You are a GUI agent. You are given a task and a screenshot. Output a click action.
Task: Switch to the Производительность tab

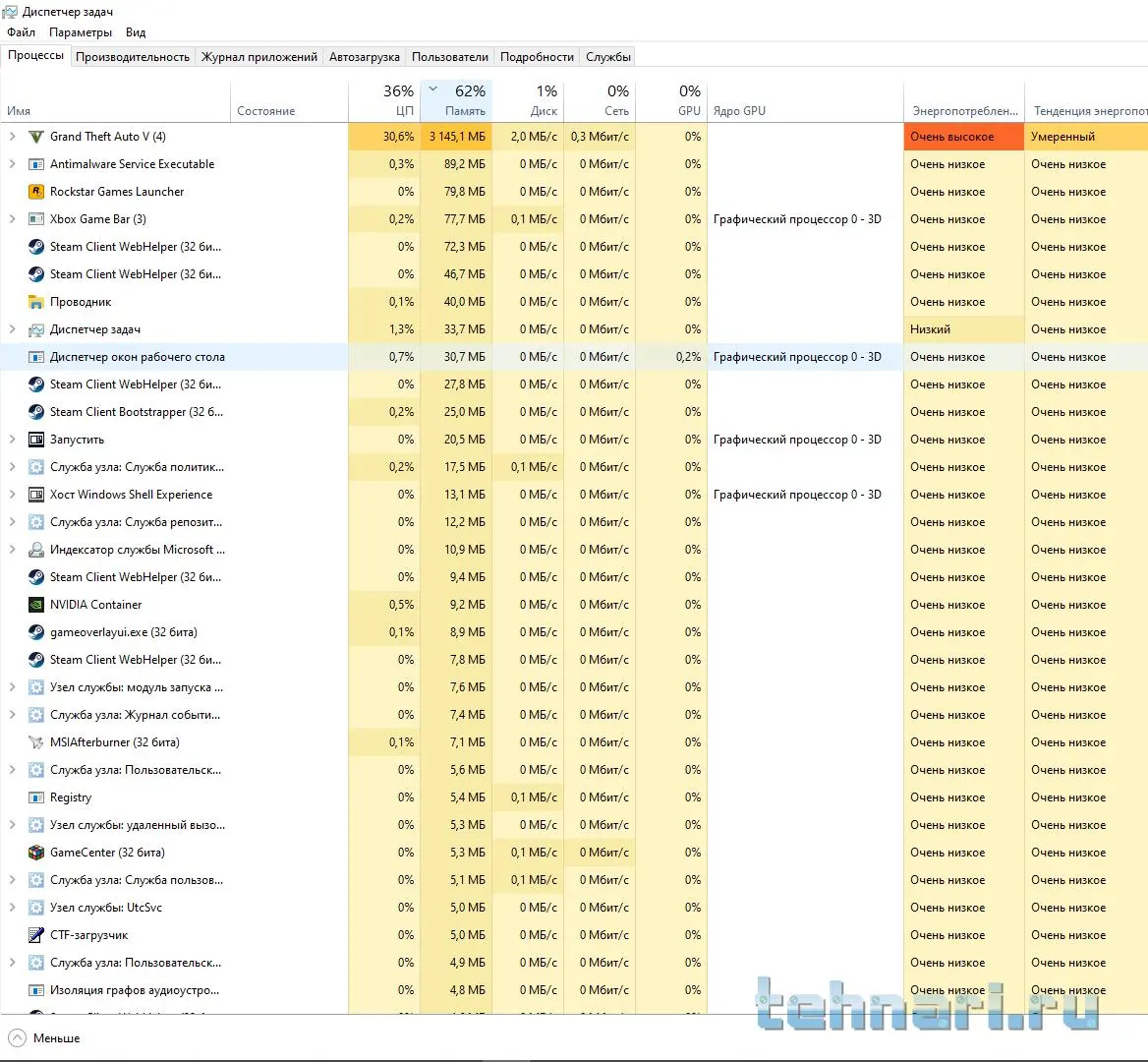pos(133,57)
